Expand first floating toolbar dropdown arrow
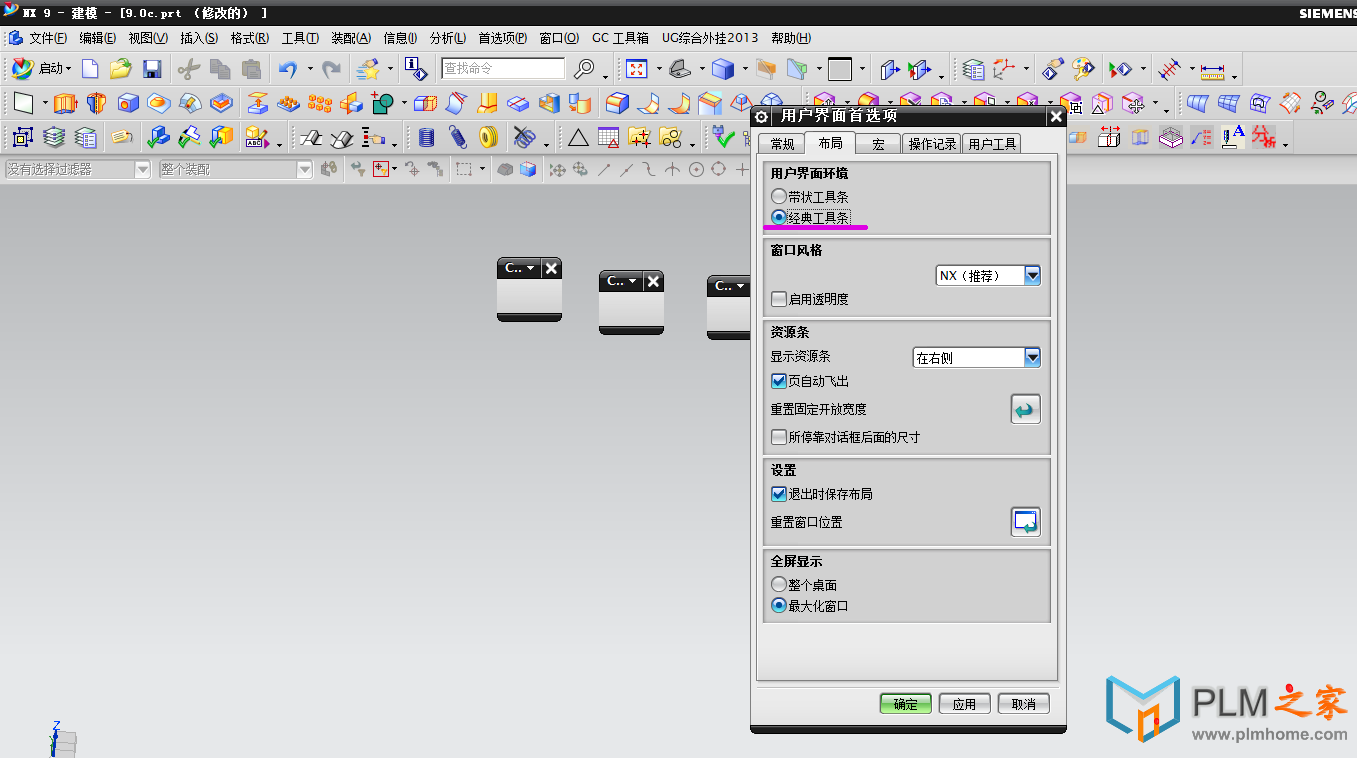This screenshot has width=1357, height=758. [530, 268]
